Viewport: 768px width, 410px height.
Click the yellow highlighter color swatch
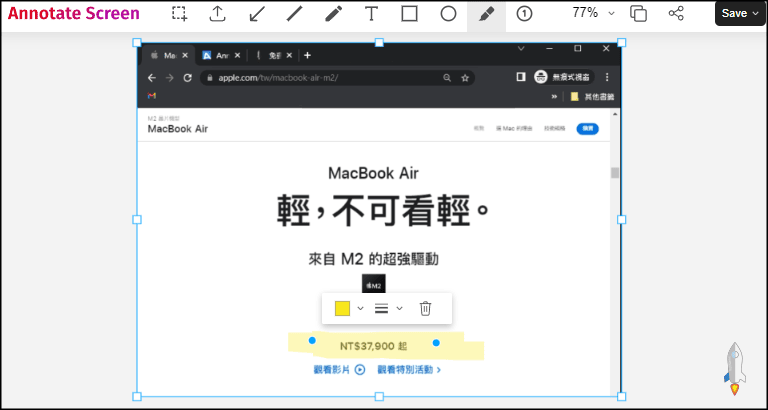(x=342, y=309)
